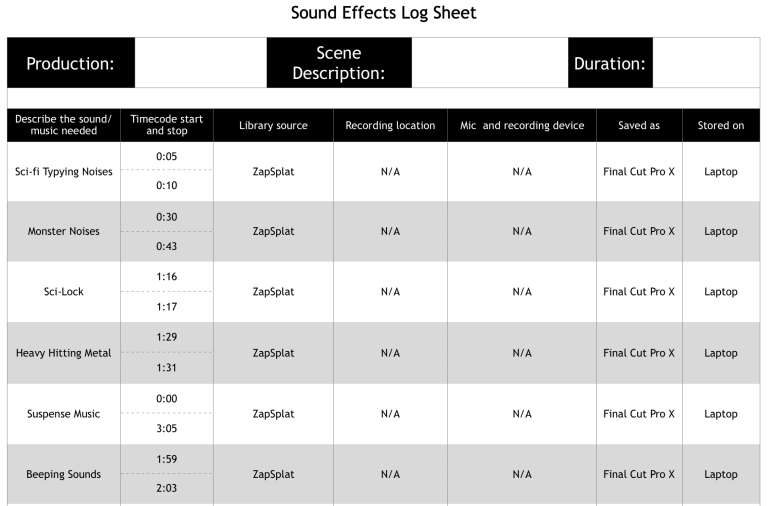Screen dimensions: 768x506
Task: Click ZapSplat in the Monster Noises row
Action: [x=273, y=231]
